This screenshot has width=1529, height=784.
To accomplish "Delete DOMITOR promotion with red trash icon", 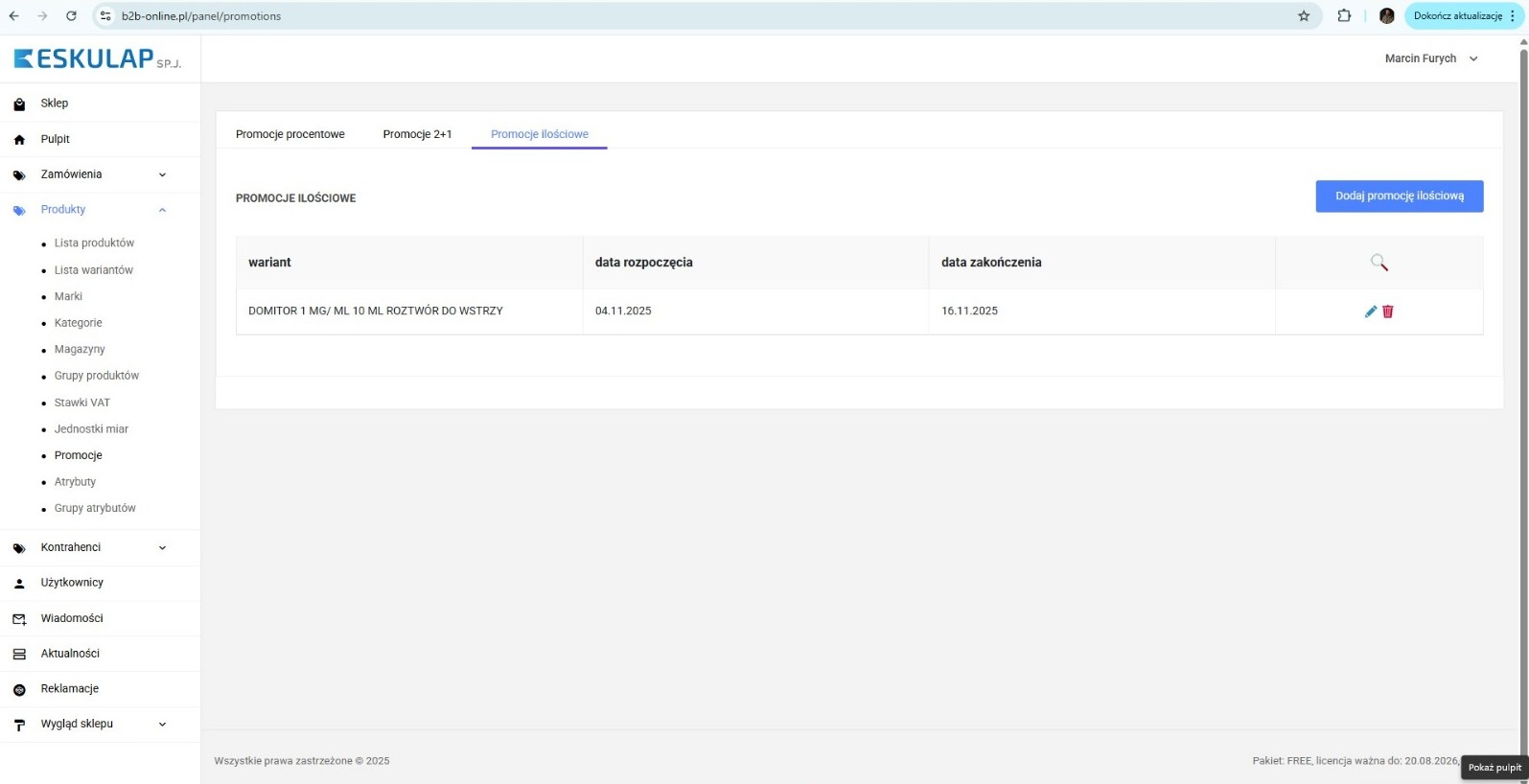I will point(1387,311).
